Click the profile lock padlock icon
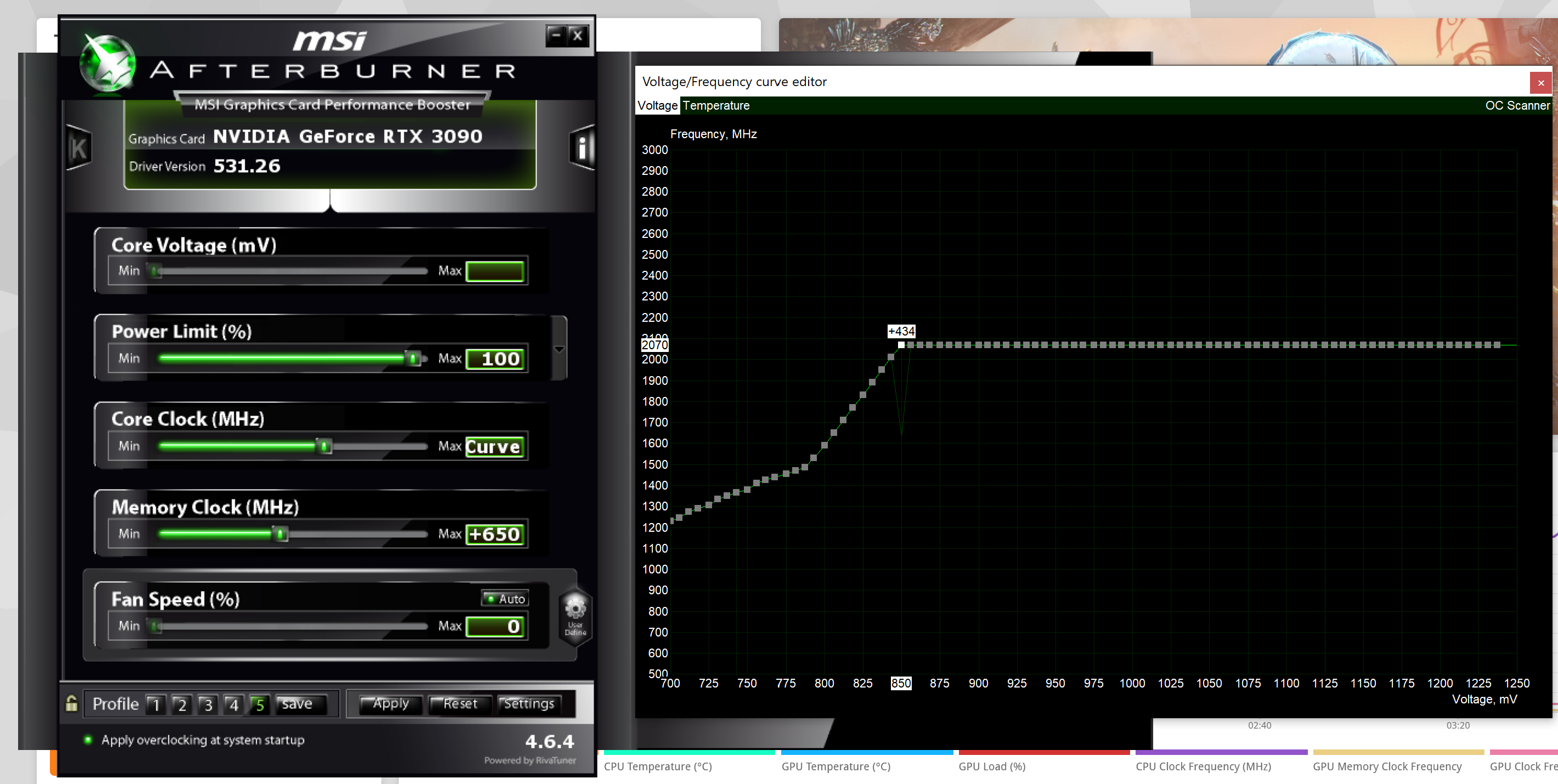Screen dimensions: 1558x784 click(x=71, y=703)
